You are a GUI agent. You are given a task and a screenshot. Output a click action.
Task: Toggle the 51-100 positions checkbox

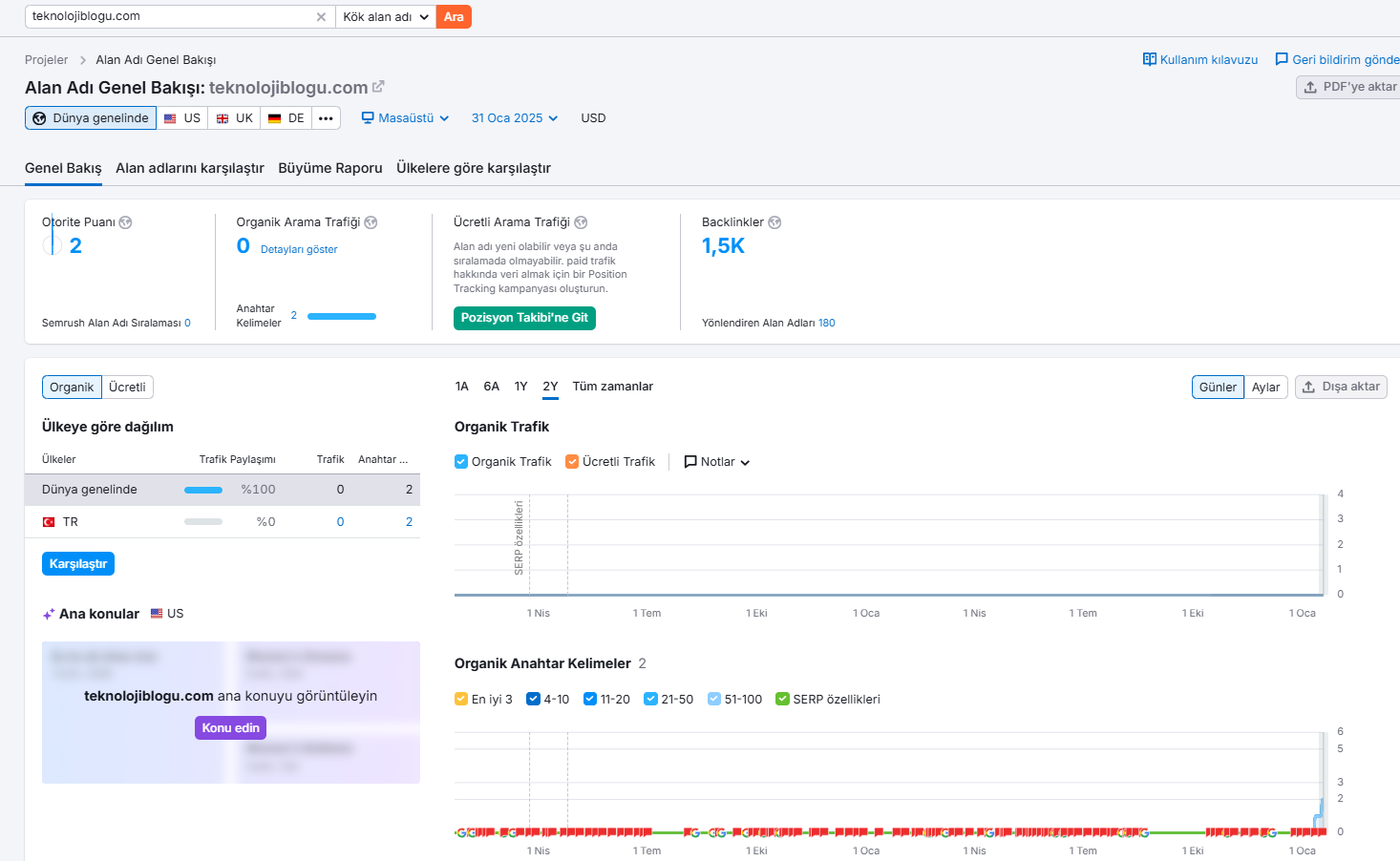(x=714, y=699)
